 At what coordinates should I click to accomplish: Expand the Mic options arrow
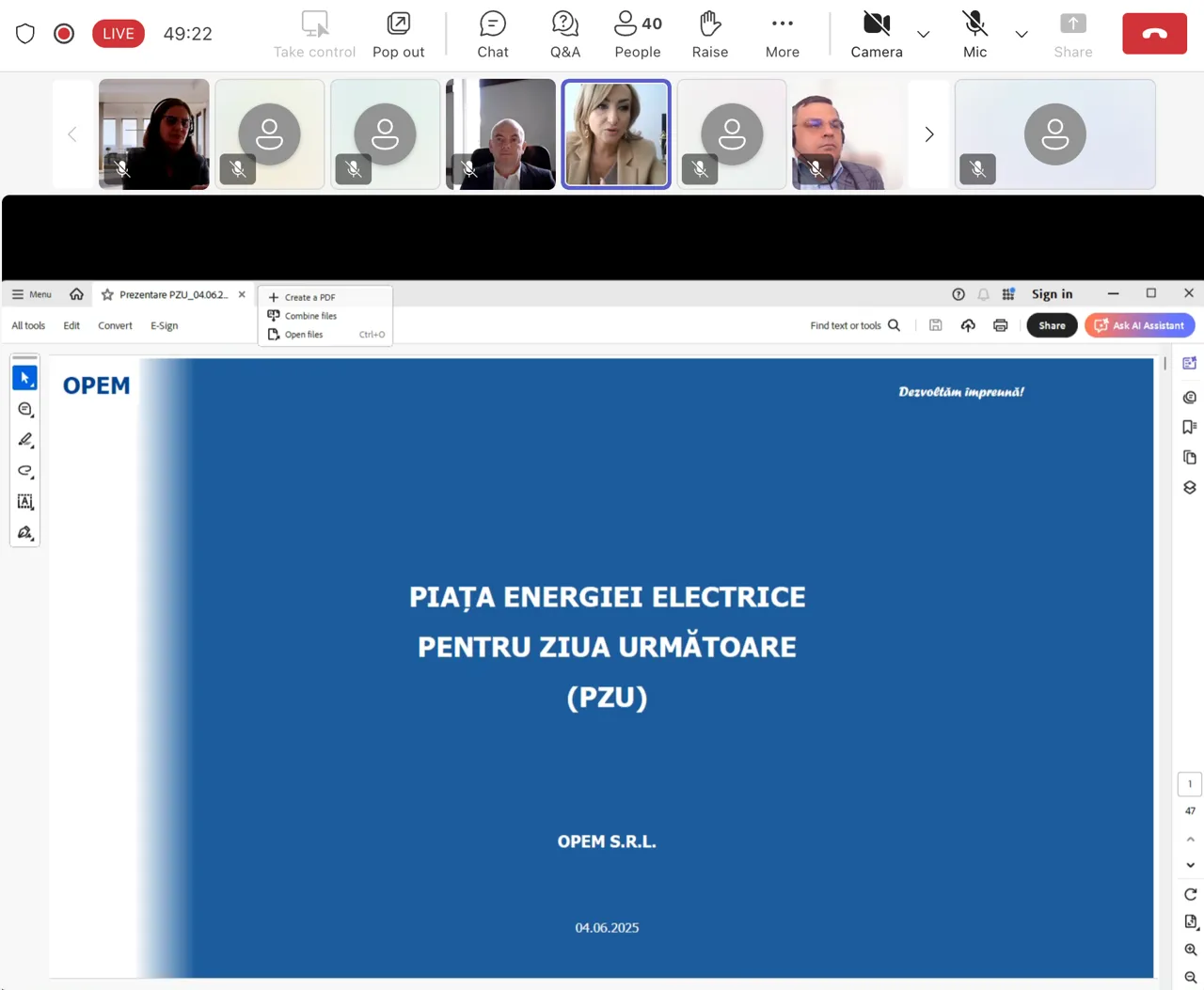pyautogui.click(x=1022, y=34)
